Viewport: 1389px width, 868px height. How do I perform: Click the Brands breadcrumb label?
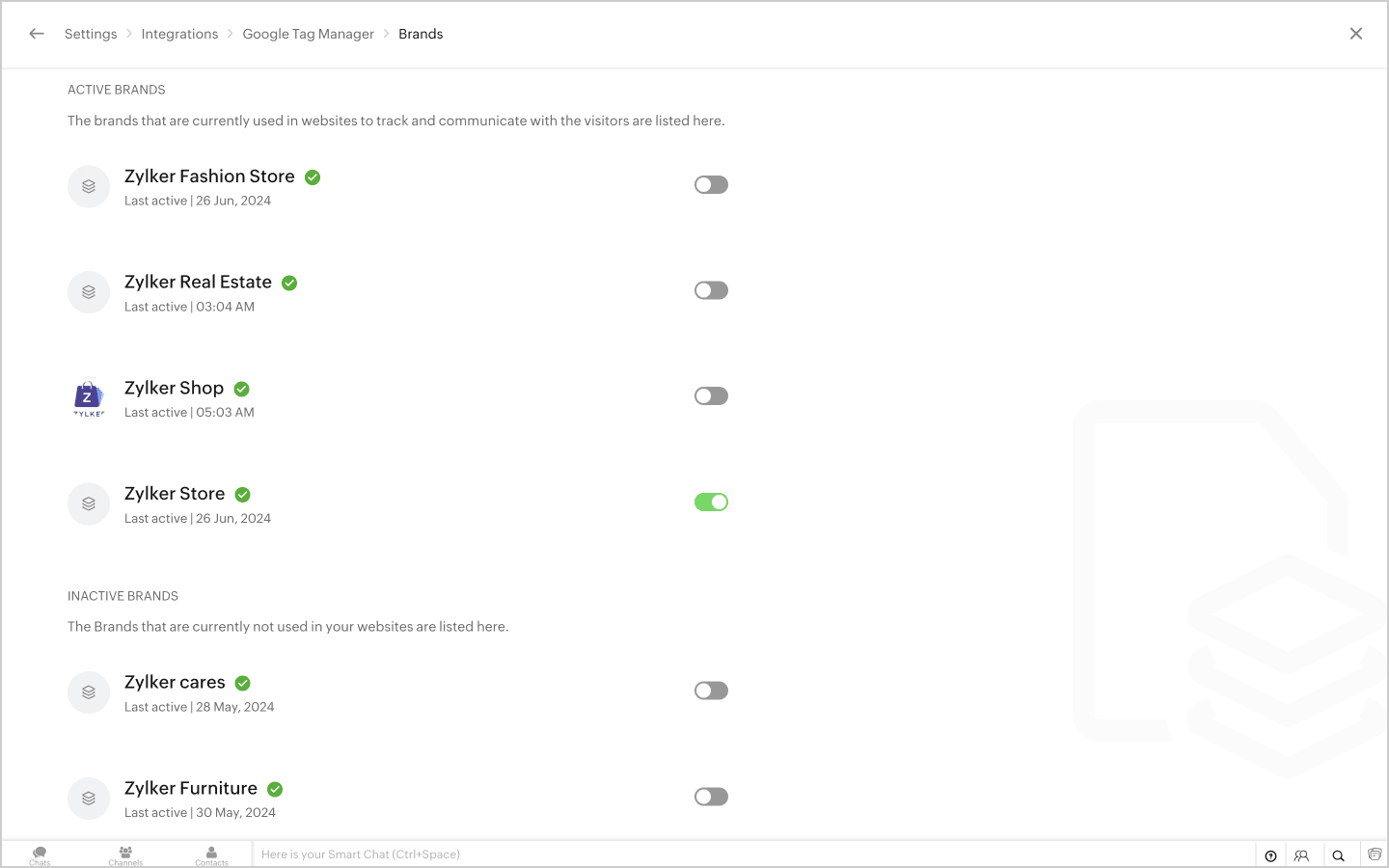[421, 34]
